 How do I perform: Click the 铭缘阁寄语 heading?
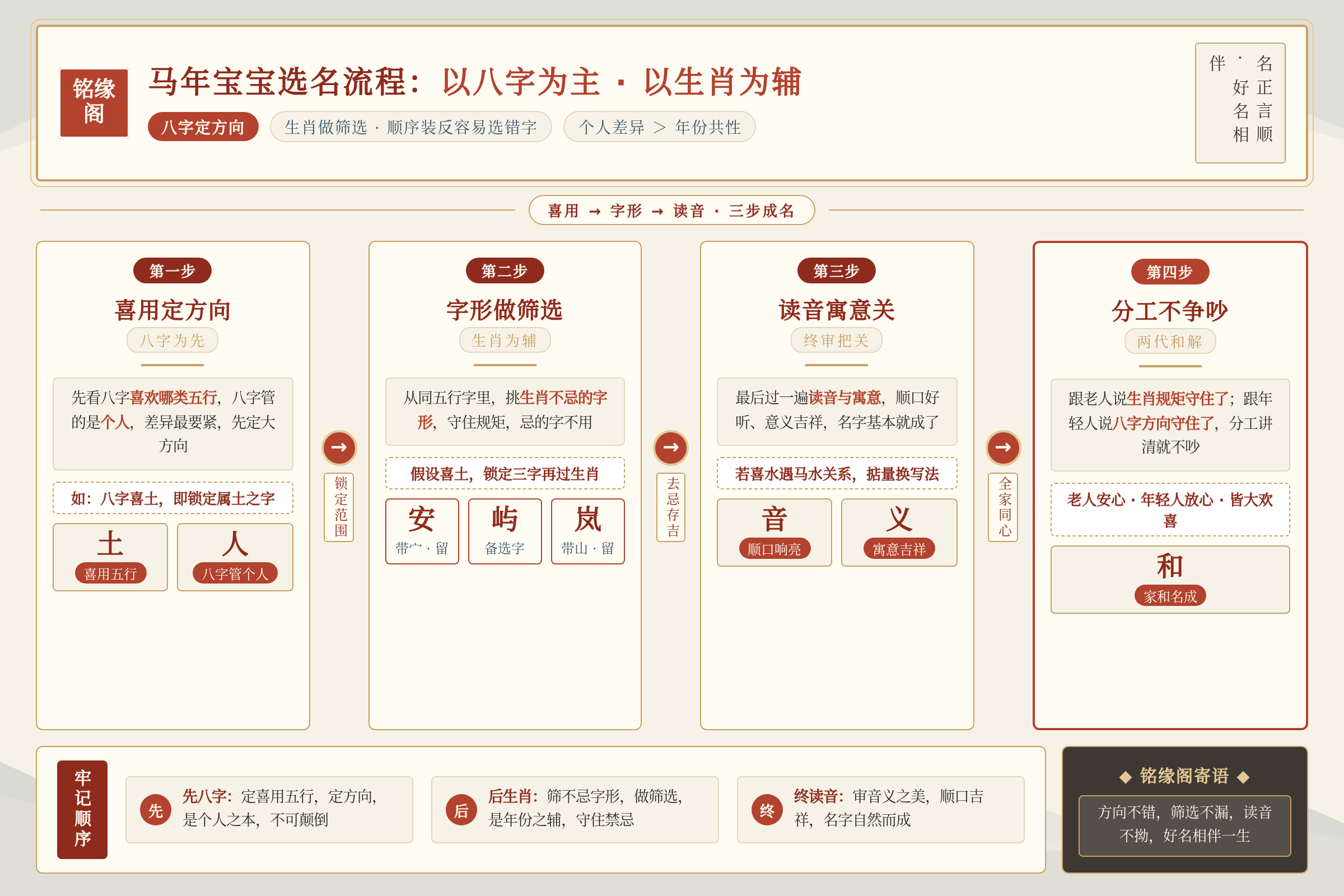point(1184,776)
